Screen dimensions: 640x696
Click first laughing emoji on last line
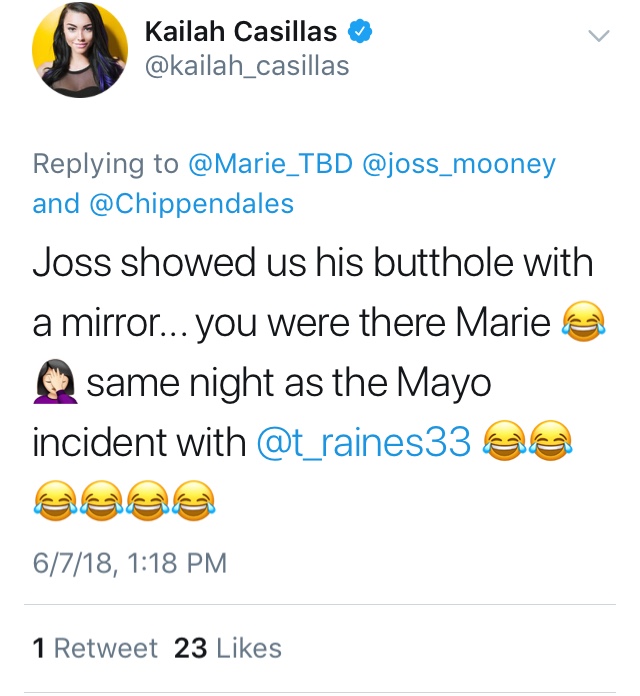pos(55,500)
